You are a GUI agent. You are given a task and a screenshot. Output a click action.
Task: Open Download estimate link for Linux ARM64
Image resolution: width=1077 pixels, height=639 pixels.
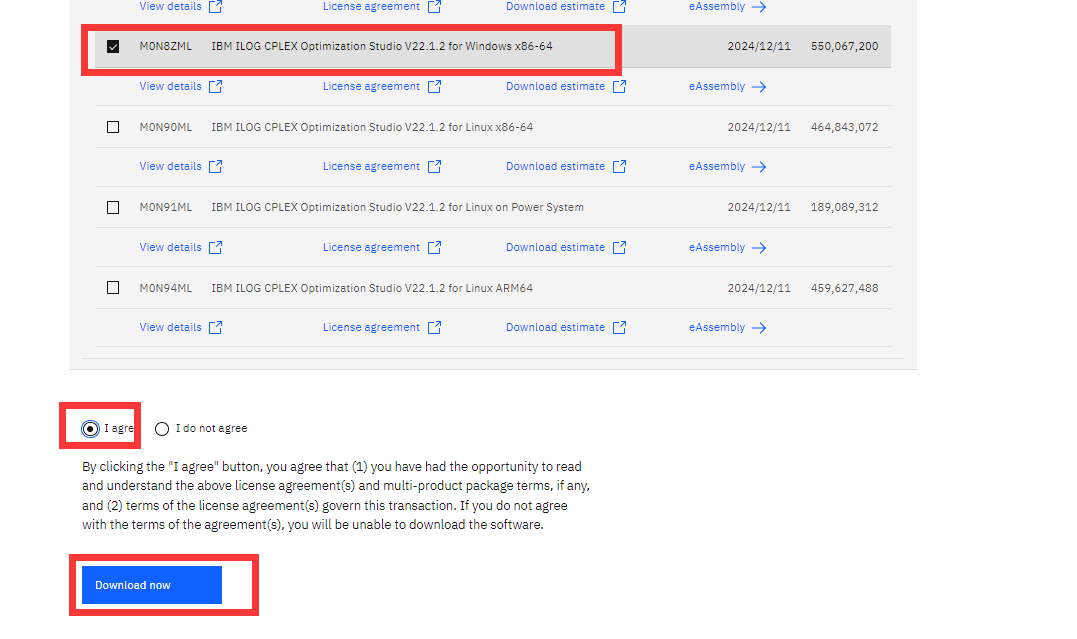point(555,327)
